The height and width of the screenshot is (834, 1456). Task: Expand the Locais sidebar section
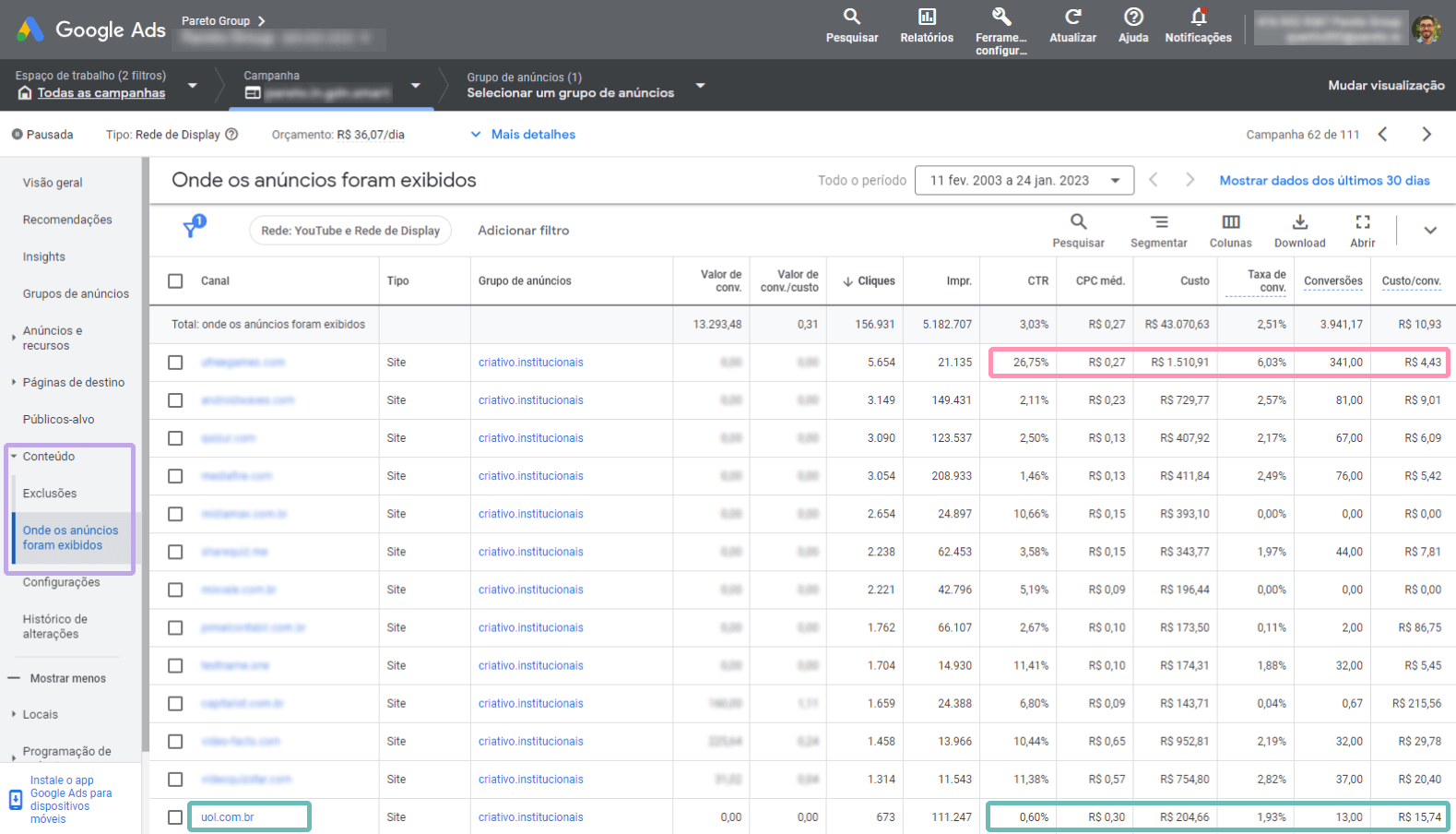coord(40,715)
